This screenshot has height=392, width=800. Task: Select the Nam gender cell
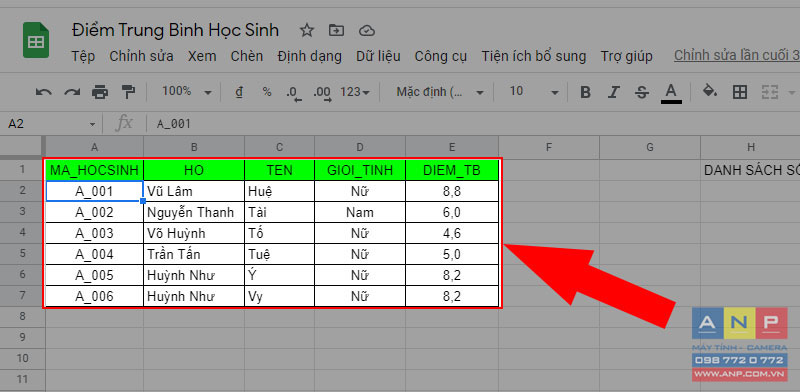click(360, 212)
